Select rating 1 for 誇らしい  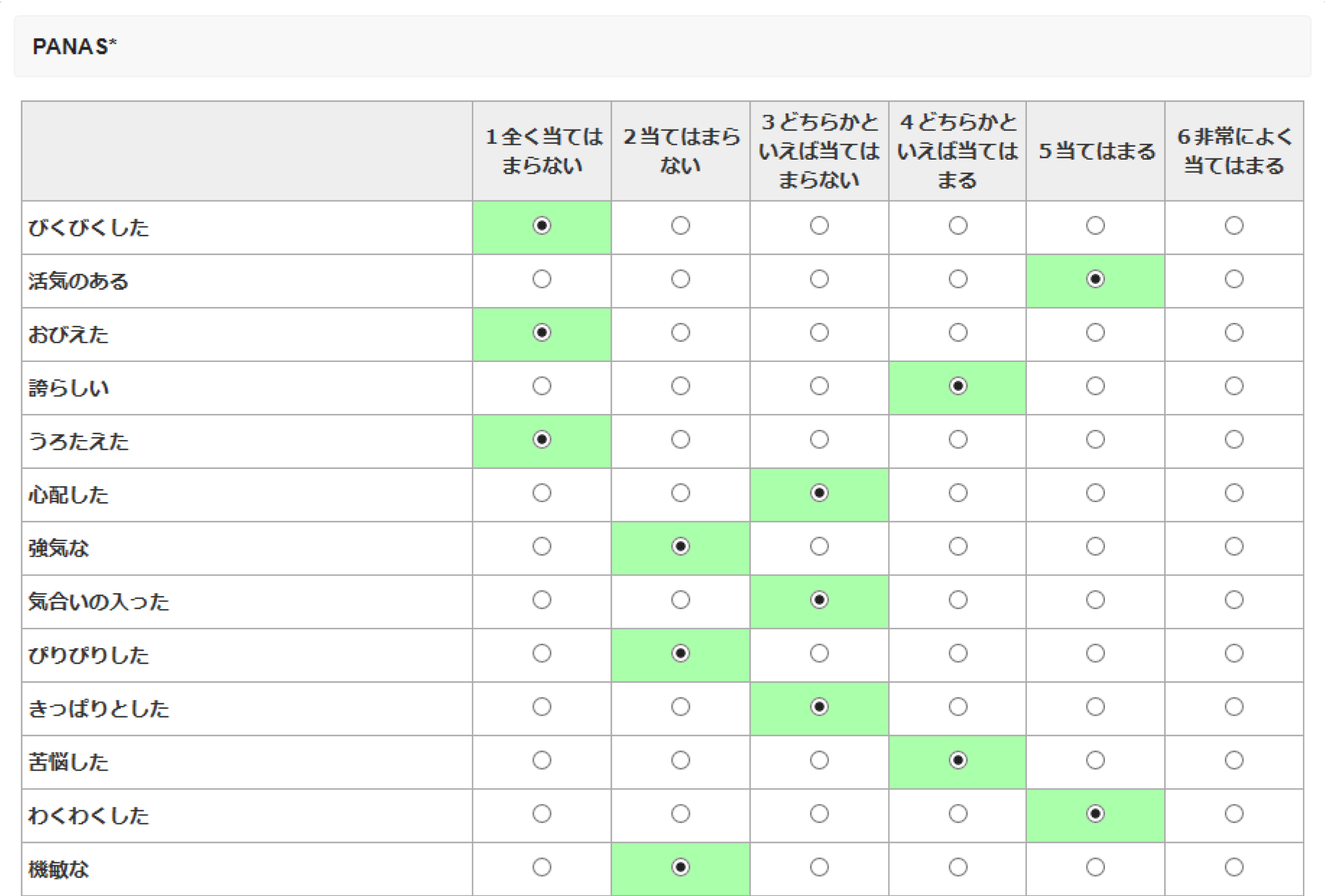[x=541, y=386]
